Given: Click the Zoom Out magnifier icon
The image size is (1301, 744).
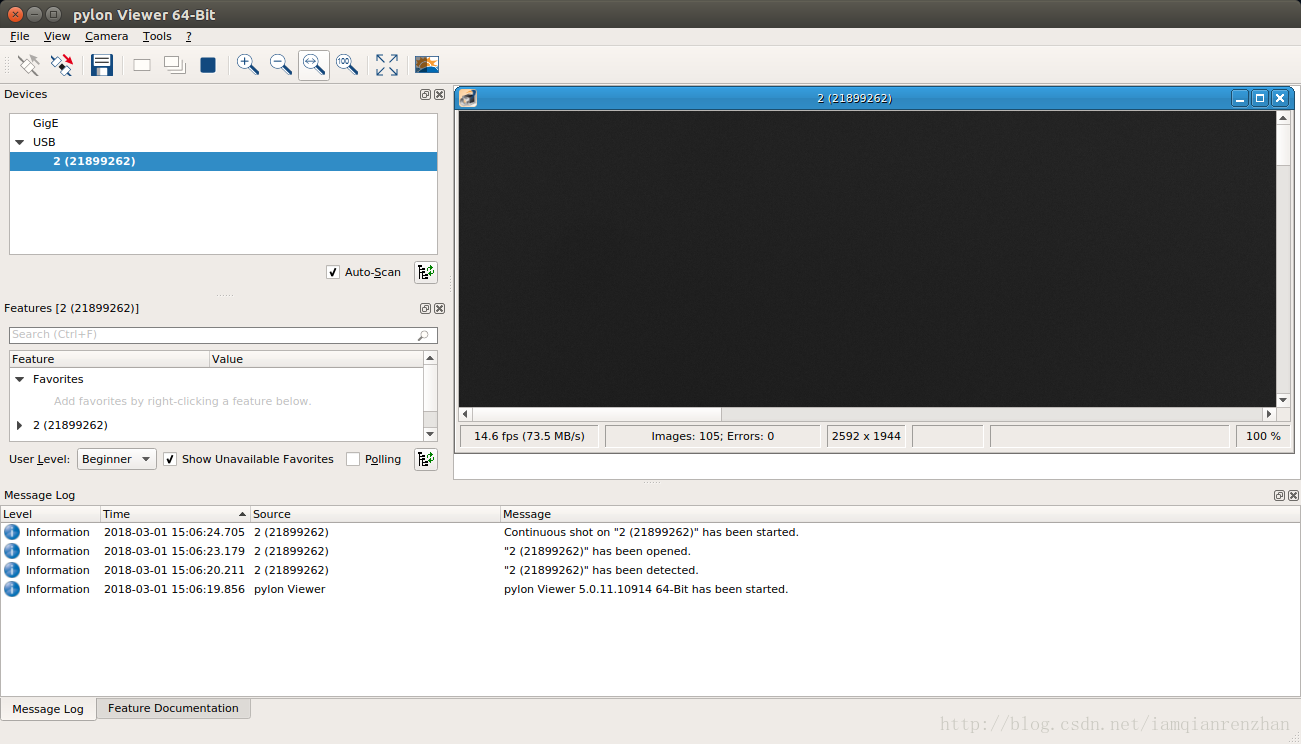Looking at the screenshot, I should click(281, 65).
